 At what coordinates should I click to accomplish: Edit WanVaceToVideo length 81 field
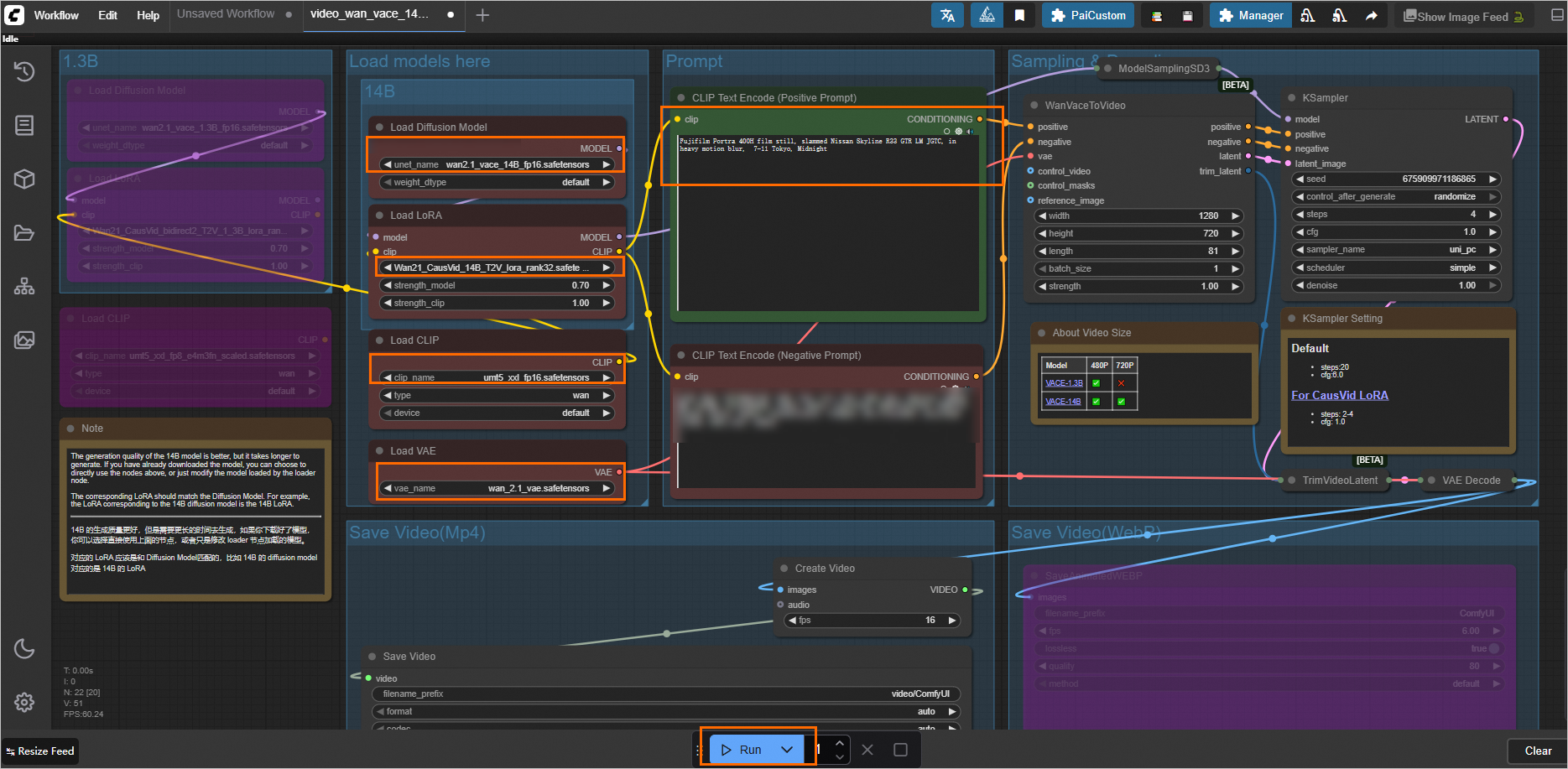pos(1138,251)
